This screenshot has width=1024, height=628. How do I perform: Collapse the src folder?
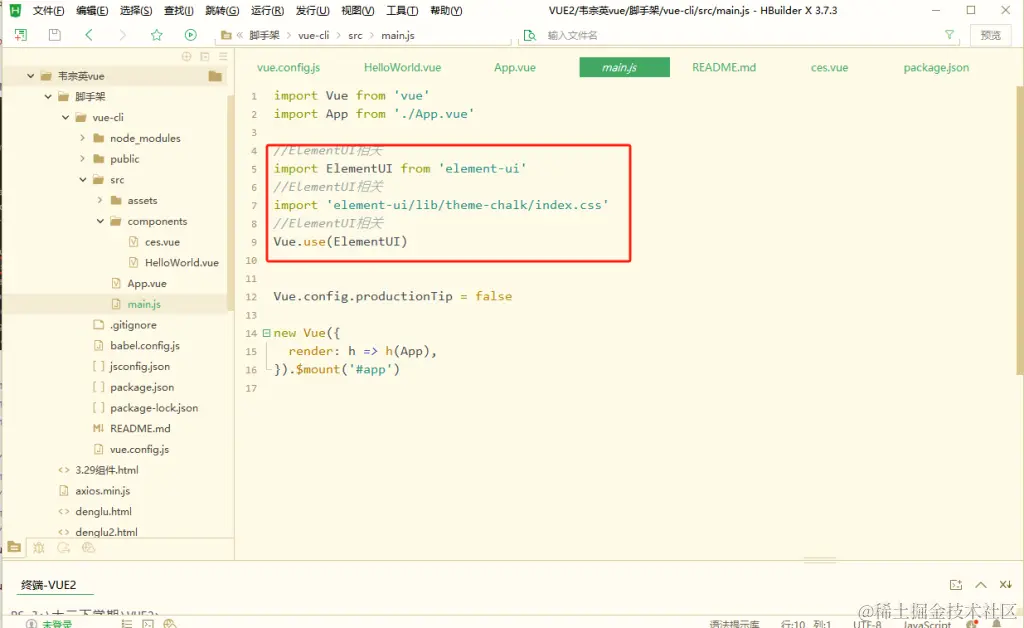[x=82, y=180]
